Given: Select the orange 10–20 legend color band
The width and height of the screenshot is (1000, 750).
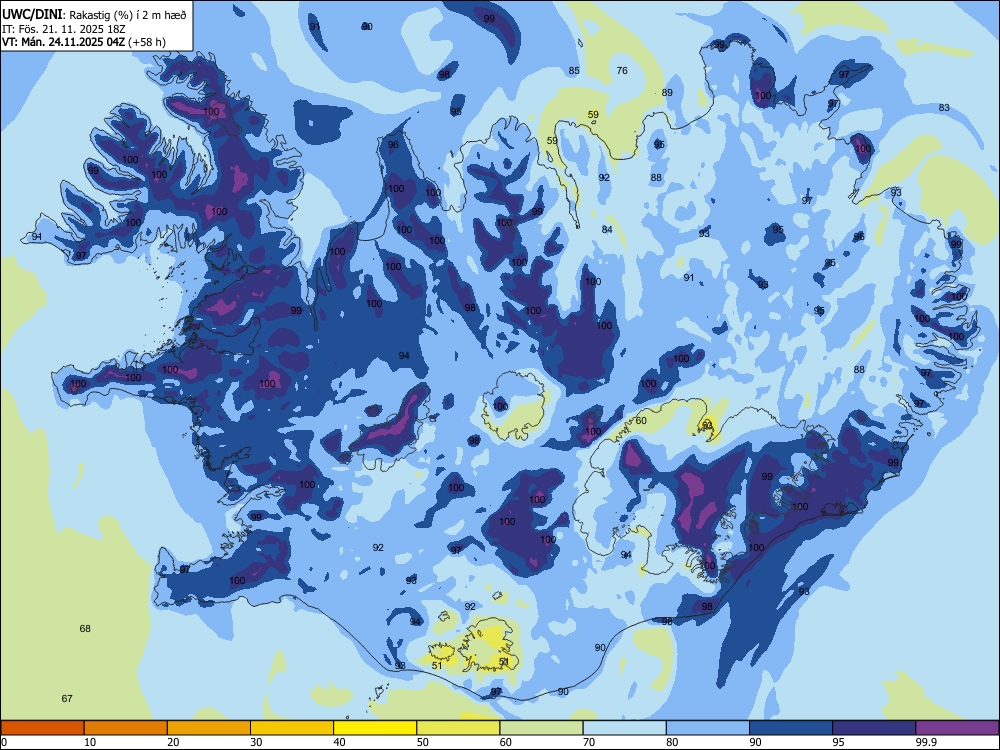Looking at the screenshot, I should pyautogui.click(x=126, y=728).
